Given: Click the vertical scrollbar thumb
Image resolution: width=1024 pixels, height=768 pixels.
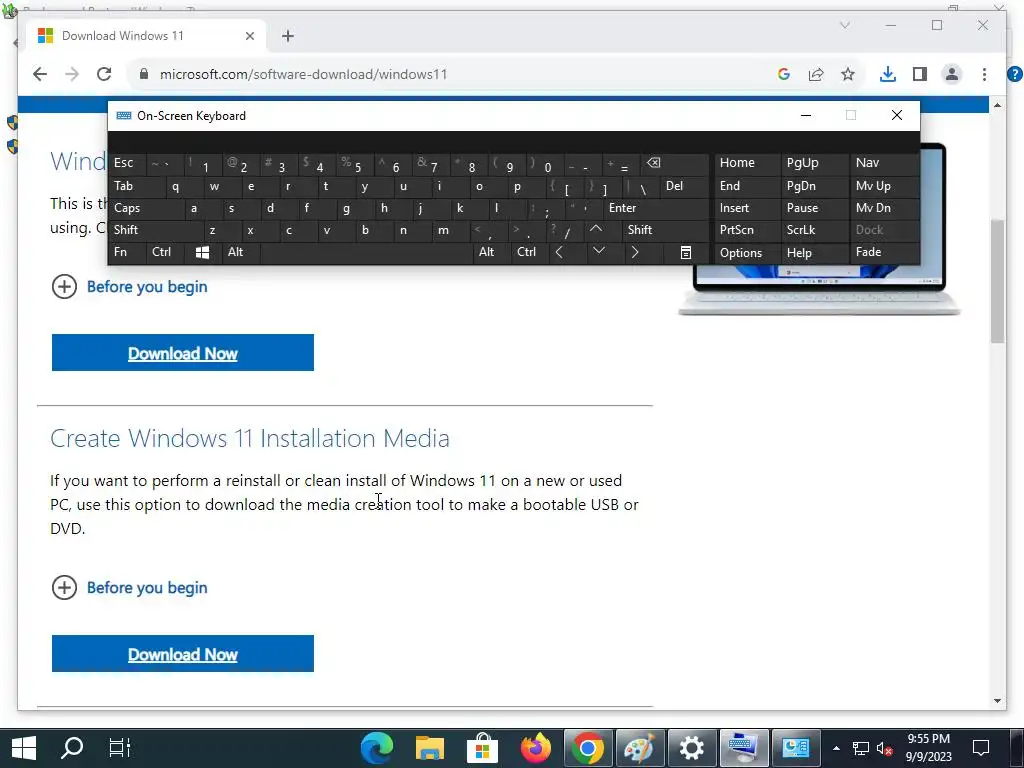Looking at the screenshot, I should click(997, 281).
